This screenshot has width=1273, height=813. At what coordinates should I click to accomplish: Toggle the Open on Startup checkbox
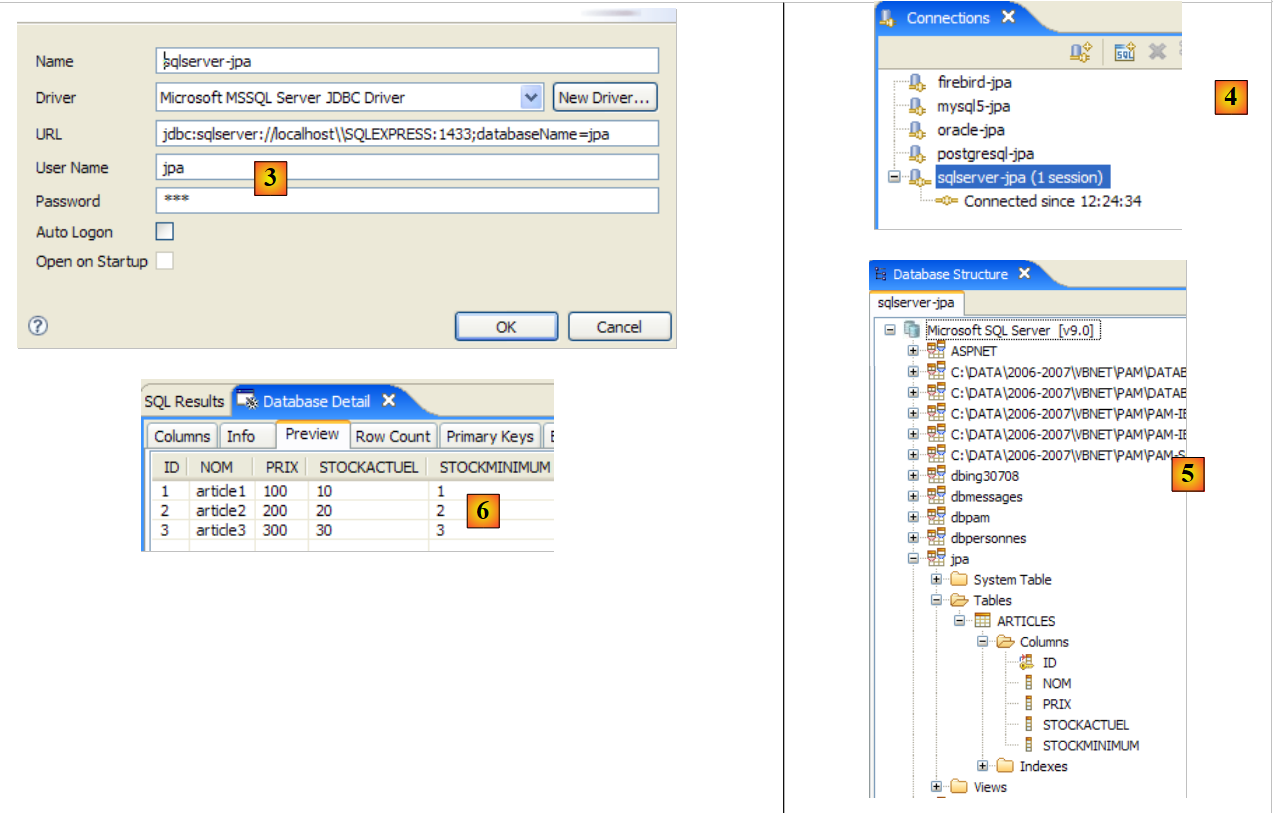click(x=165, y=261)
